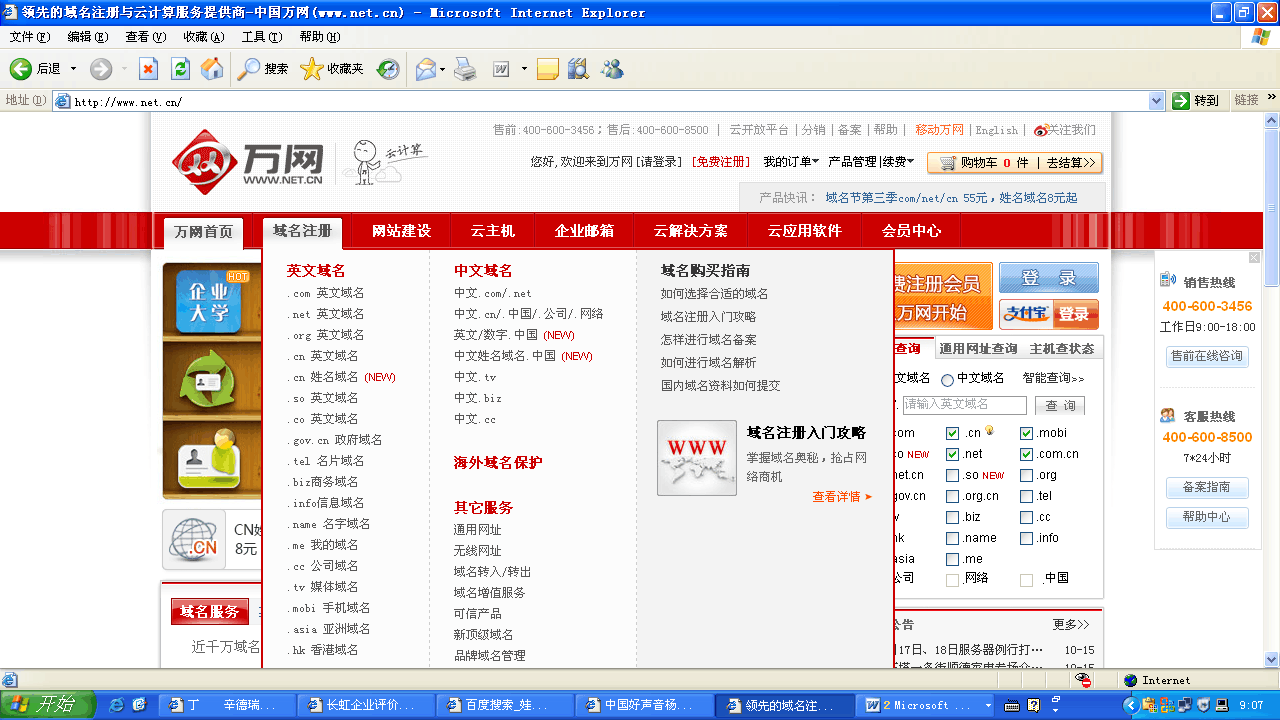Expand the address bar dropdown arrow
This screenshot has width=1280, height=720.
click(1156, 101)
